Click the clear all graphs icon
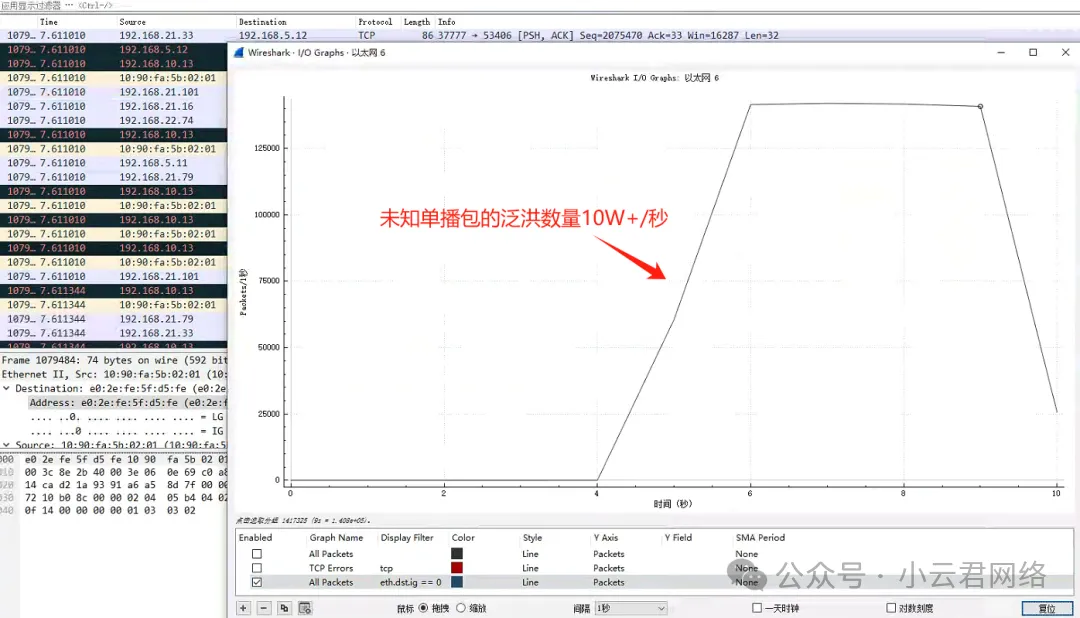 click(305, 608)
